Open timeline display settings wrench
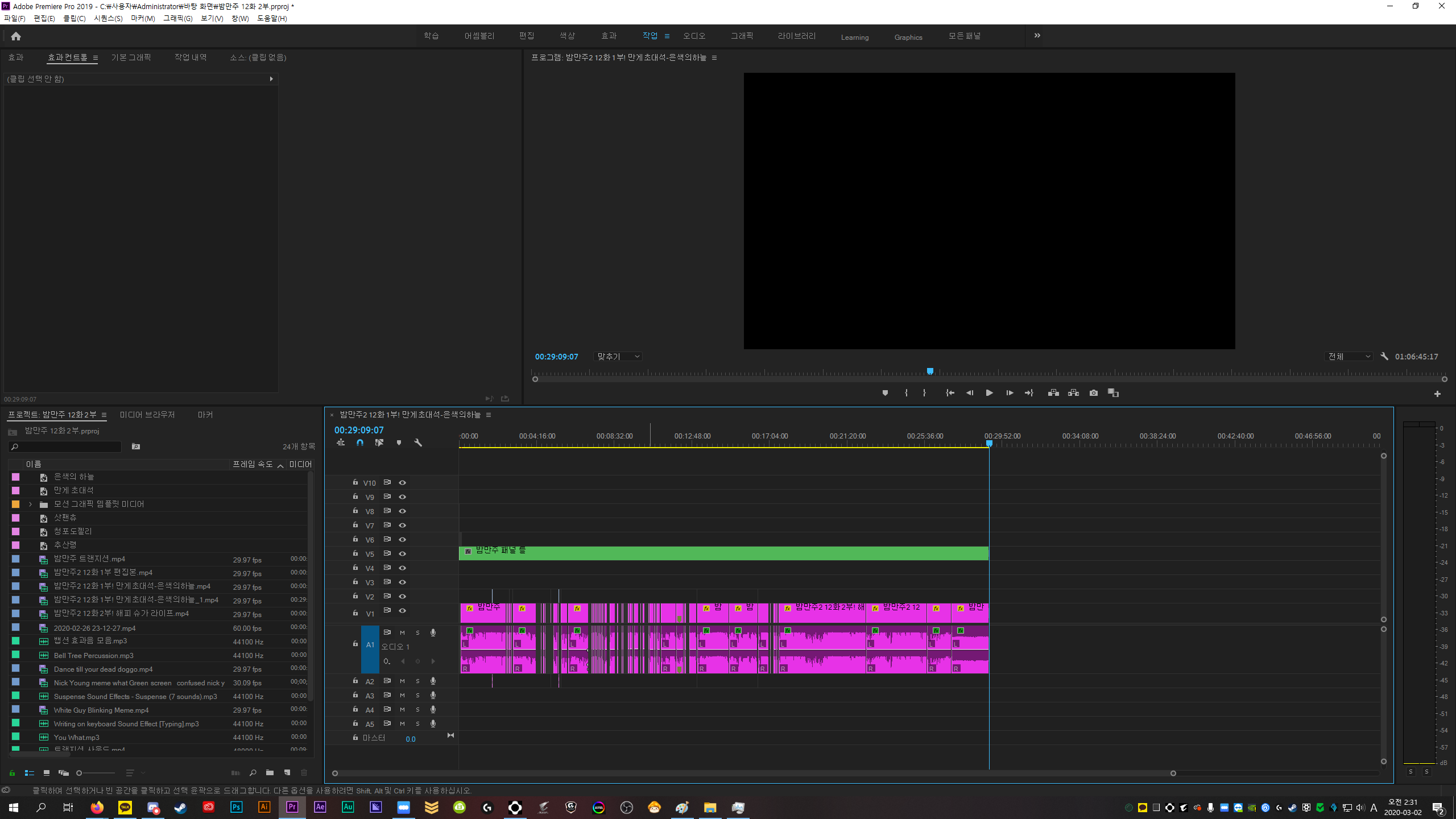Viewport: 1456px width, 819px height. pyautogui.click(x=418, y=442)
